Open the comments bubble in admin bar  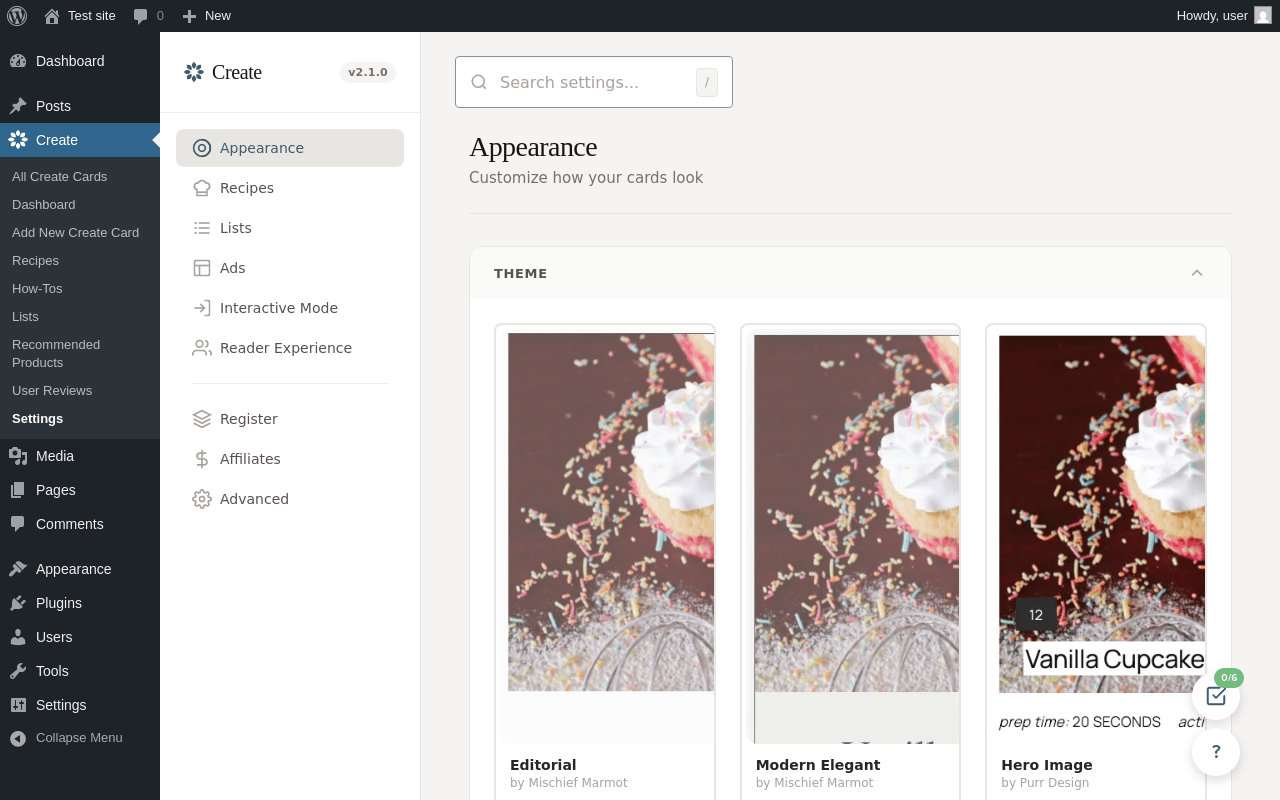point(147,15)
